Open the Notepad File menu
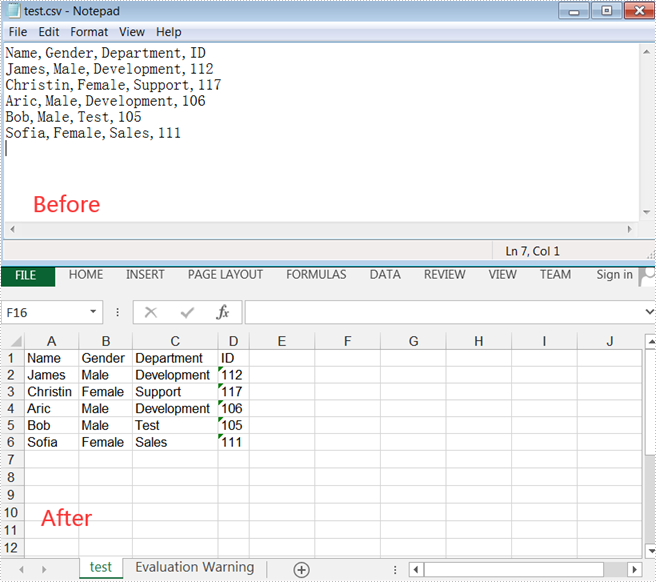The height and width of the screenshot is (582, 656). (x=18, y=32)
